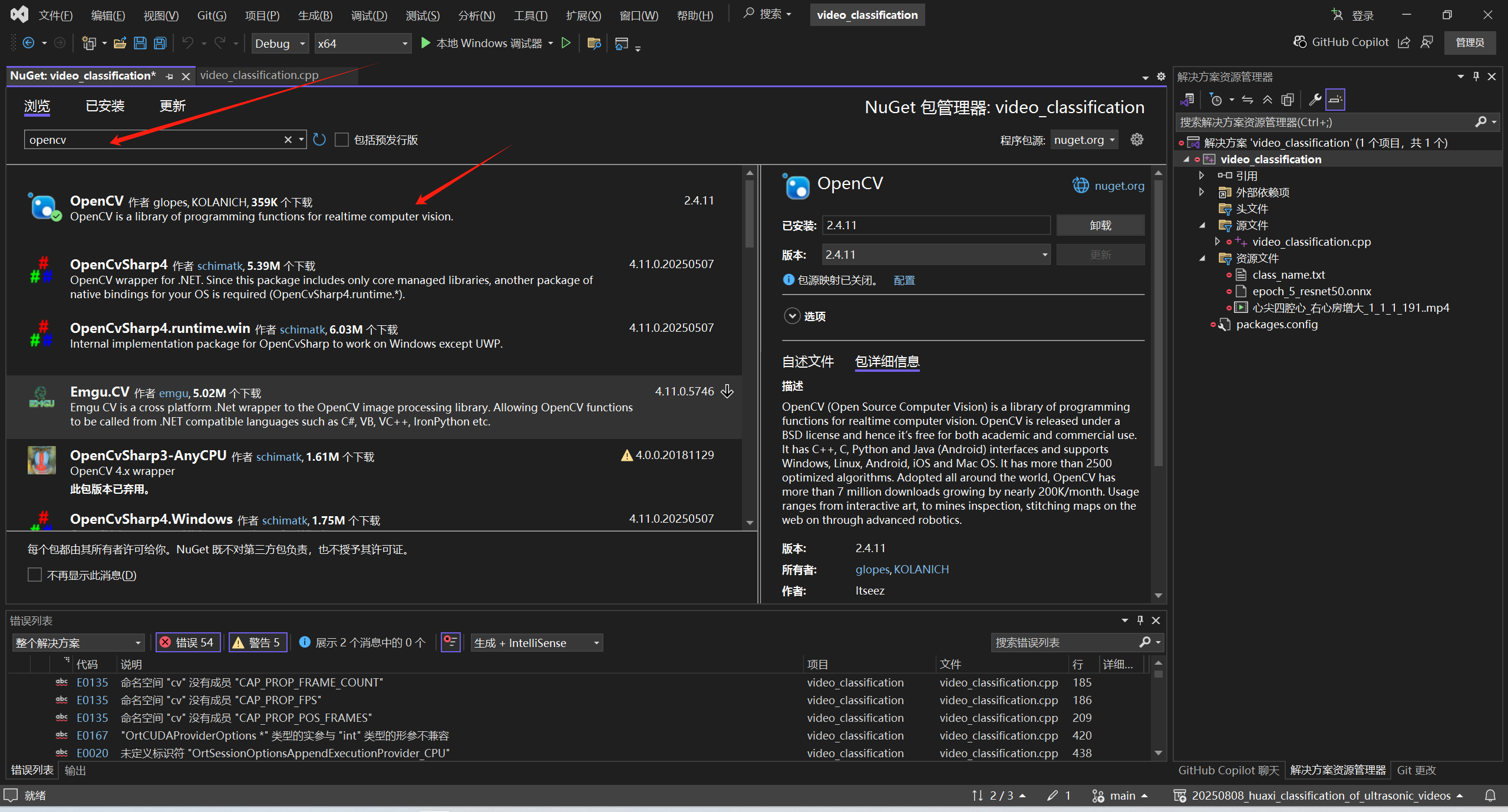
Task: Click Solution Explorer view switcher icon
Action: pos(1187,100)
